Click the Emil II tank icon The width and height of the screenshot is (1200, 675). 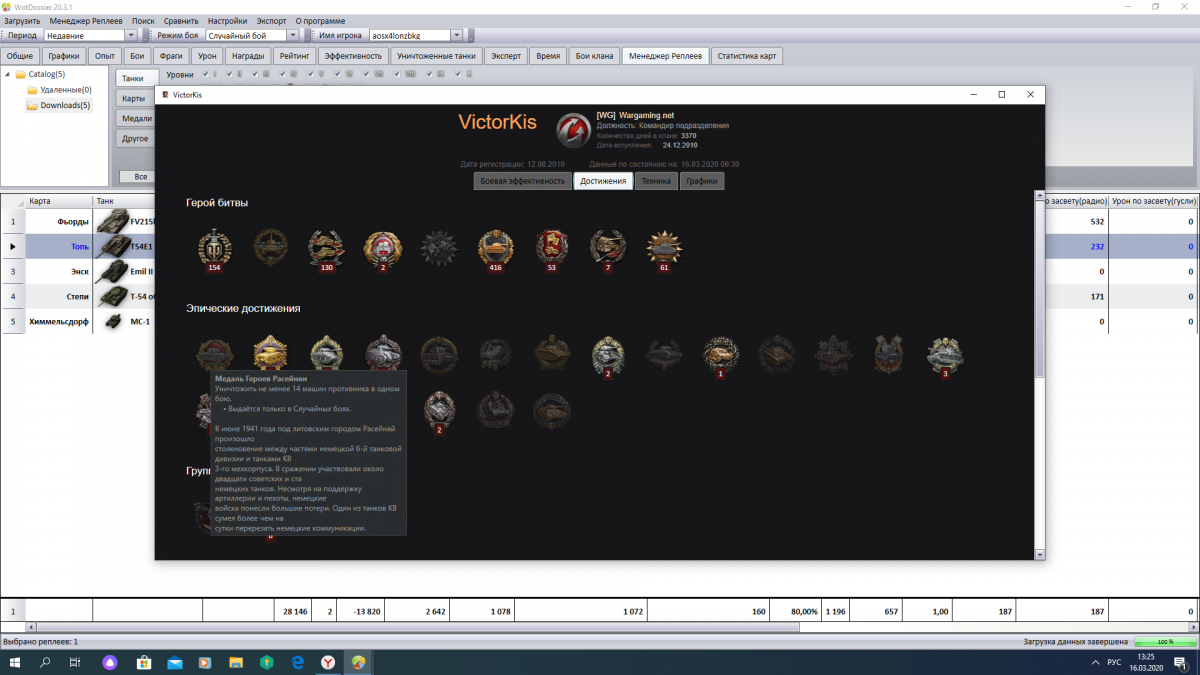pyautogui.click(x=111, y=271)
